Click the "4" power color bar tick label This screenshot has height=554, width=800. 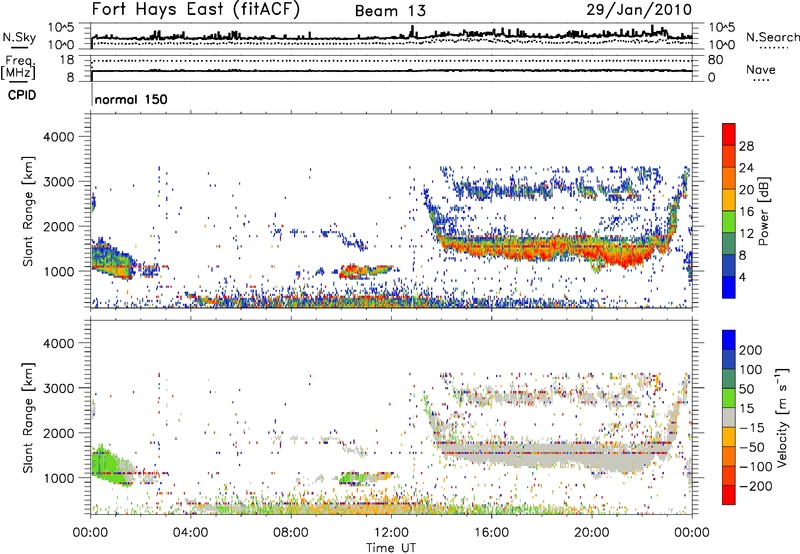click(x=742, y=277)
